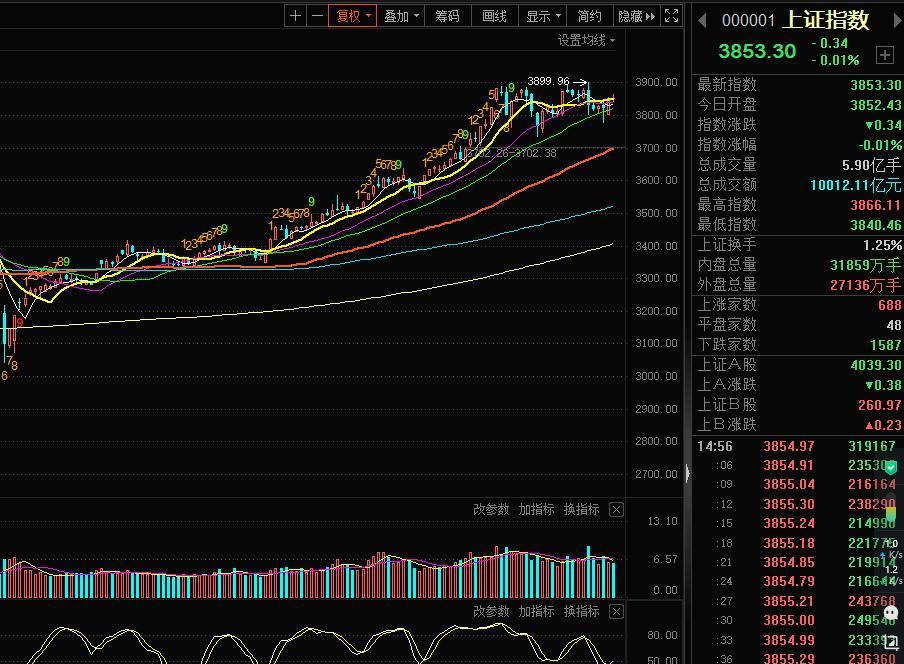Click 改参数 in KDJ indicator panel
Image resolution: width=904 pixels, height=664 pixels.
pos(491,611)
